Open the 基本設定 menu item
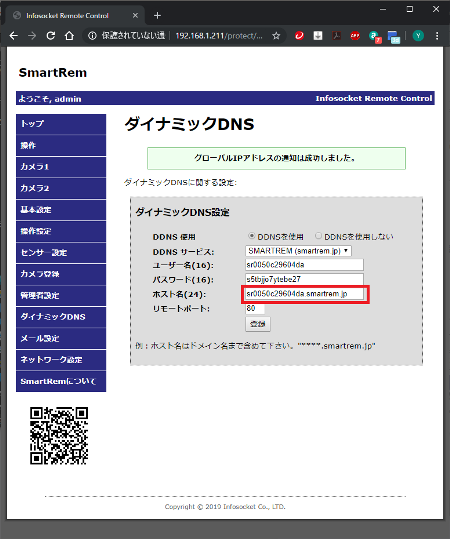450x539 pixels. point(61,210)
